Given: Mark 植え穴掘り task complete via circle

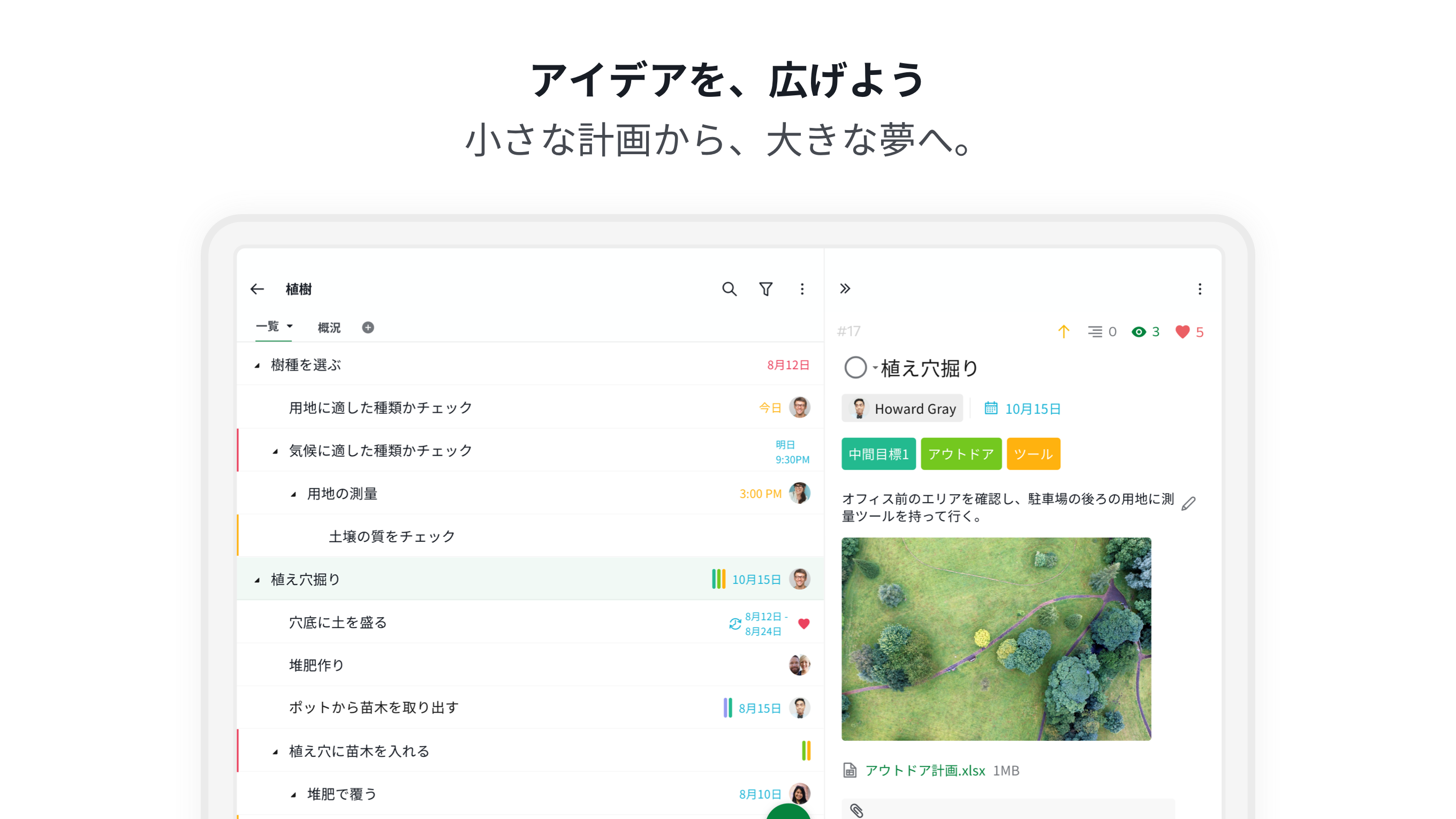Looking at the screenshot, I should click(x=855, y=368).
